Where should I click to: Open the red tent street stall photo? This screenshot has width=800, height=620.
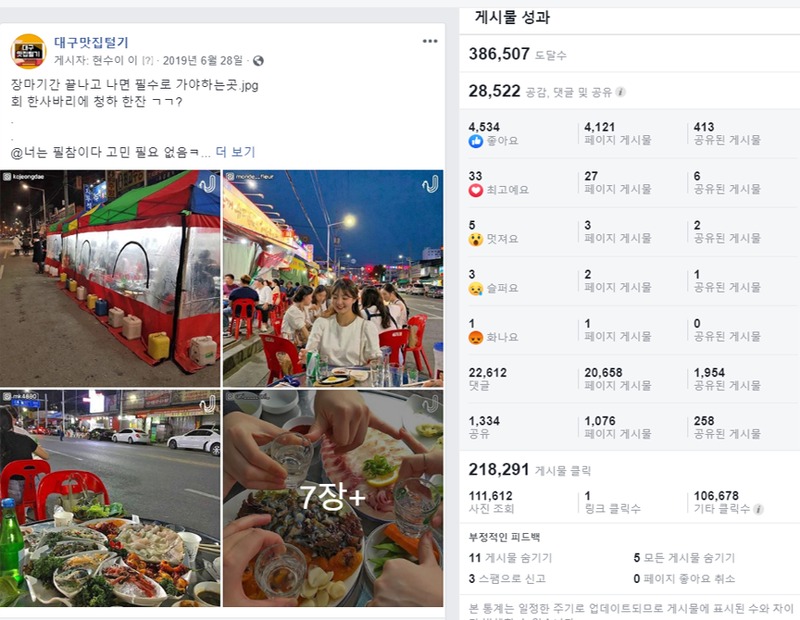point(110,278)
